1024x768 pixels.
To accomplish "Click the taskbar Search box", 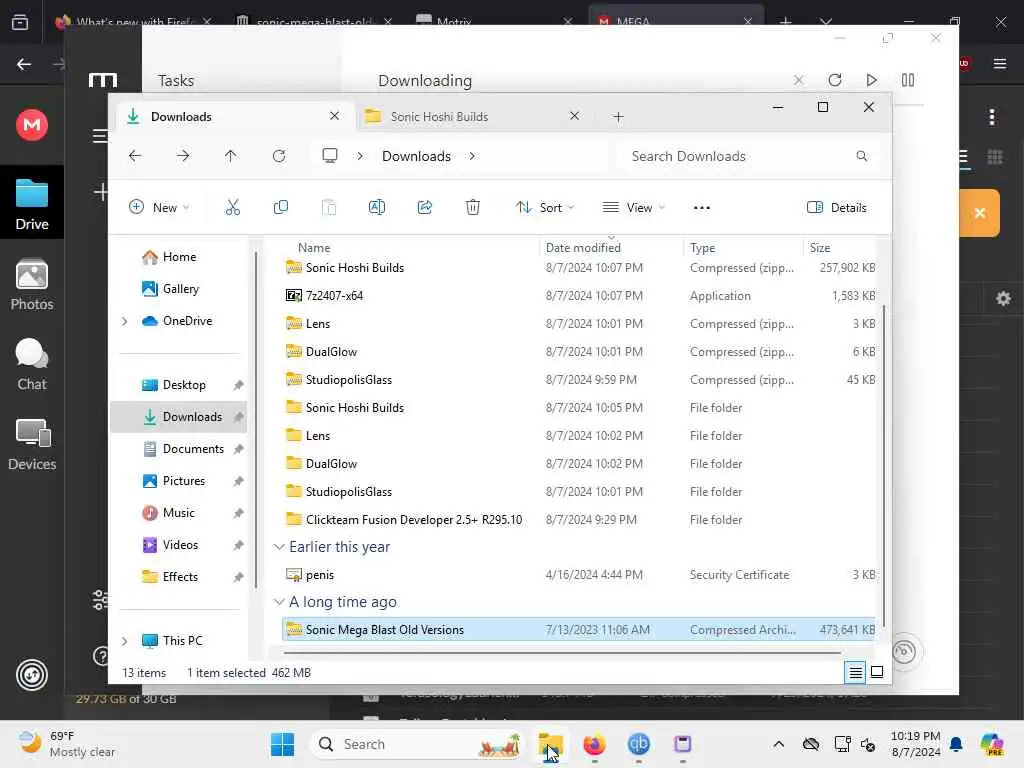I will tap(418, 744).
